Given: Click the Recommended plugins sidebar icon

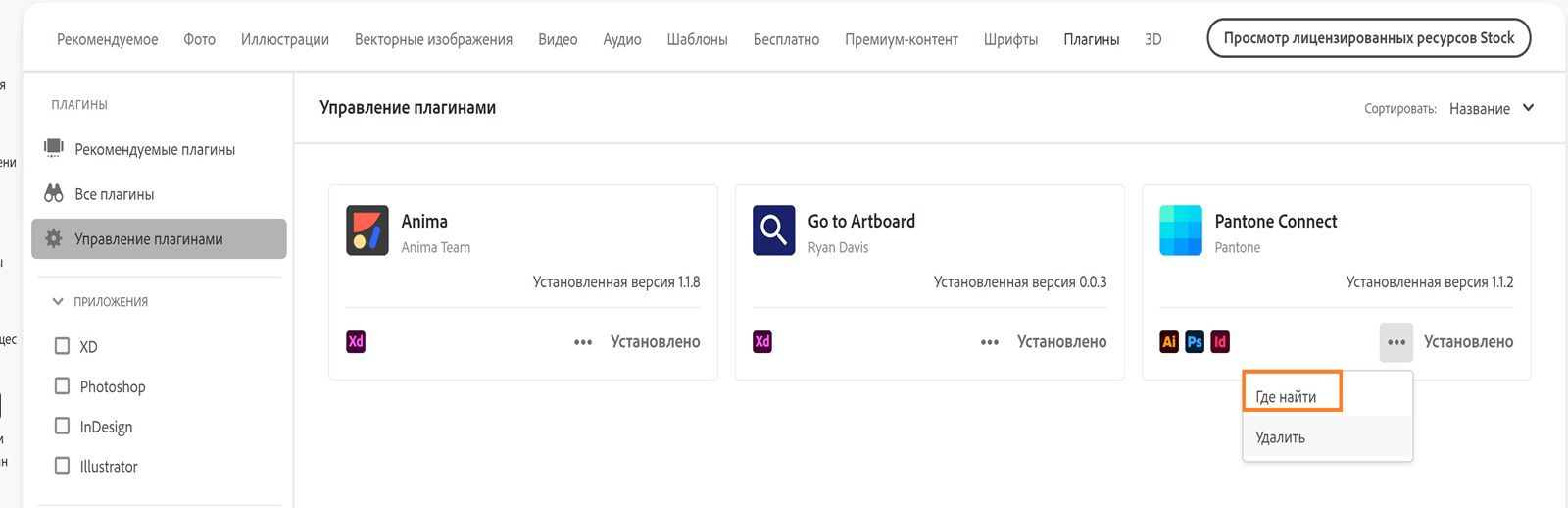Looking at the screenshot, I should (54, 148).
